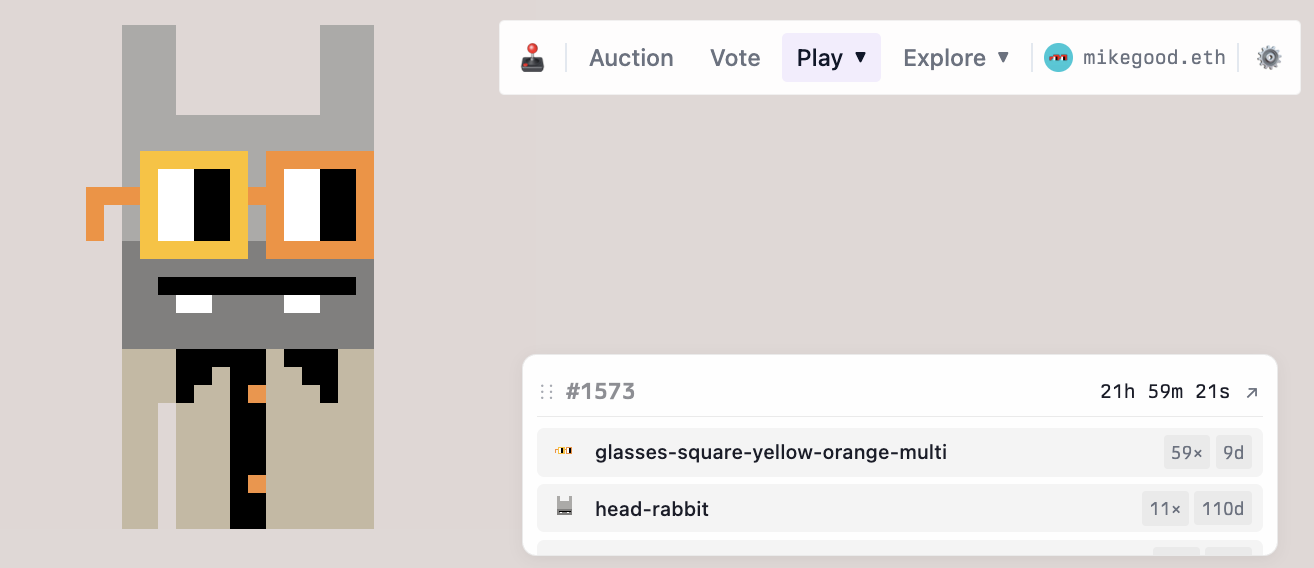Go to the Auction page
The height and width of the screenshot is (568, 1314).
coord(631,58)
